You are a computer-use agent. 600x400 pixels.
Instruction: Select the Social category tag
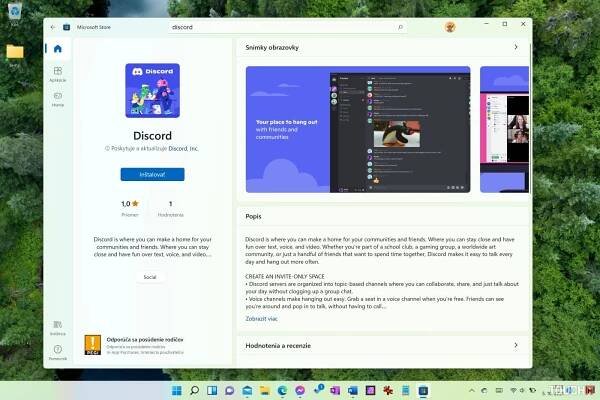pyautogui.click(x=152, y=277)
